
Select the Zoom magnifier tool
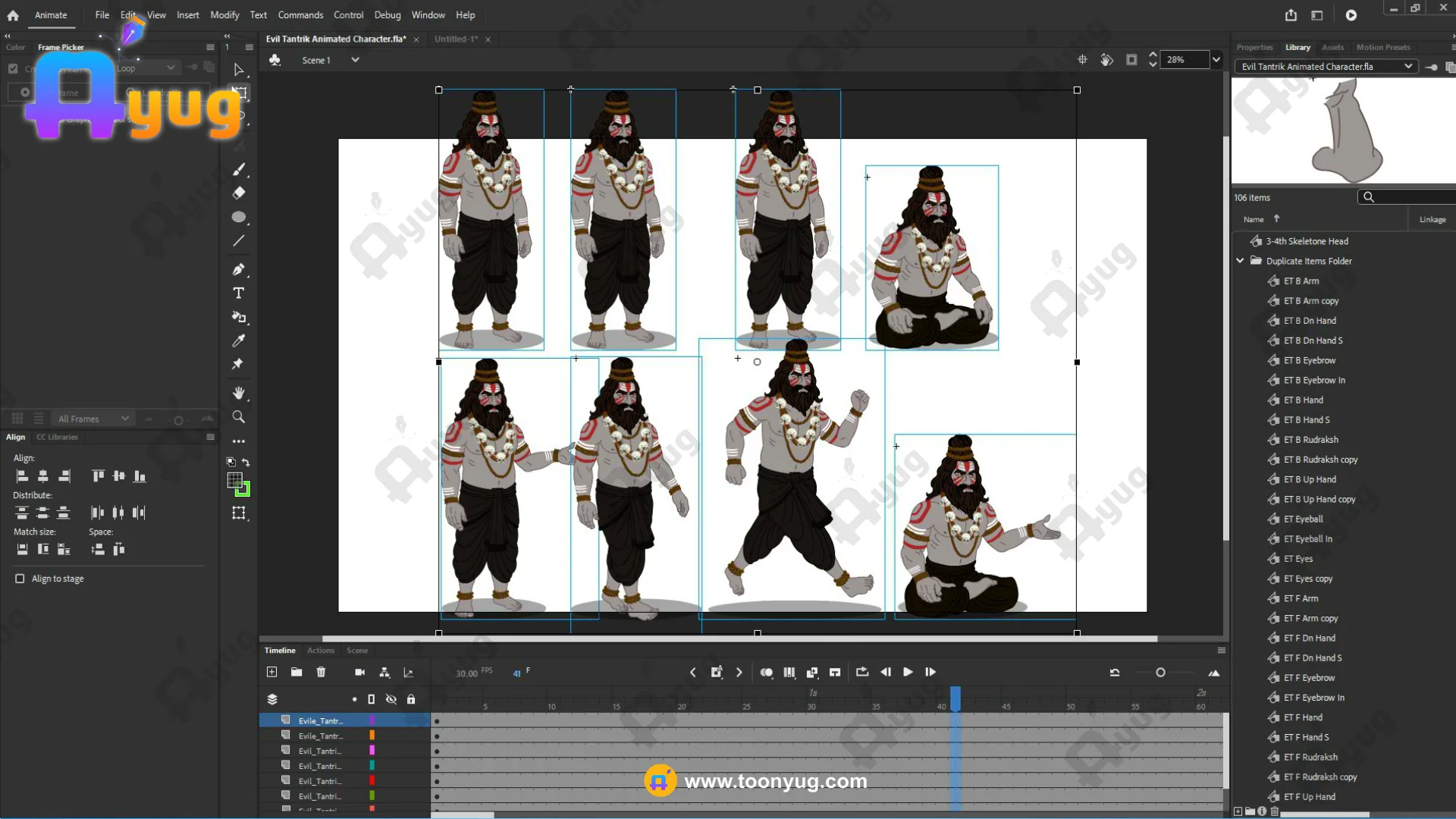[x=238, y=417]
